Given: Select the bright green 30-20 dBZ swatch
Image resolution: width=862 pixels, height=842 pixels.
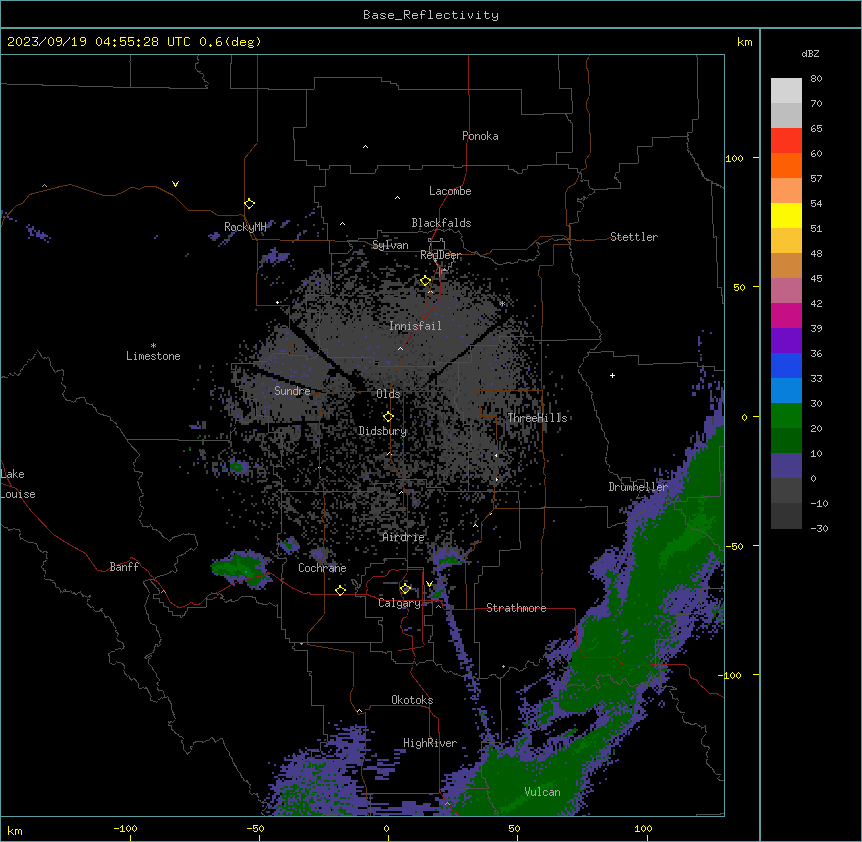Looking at the screenshot, I should pyautogui.click(x=786, y=416).
